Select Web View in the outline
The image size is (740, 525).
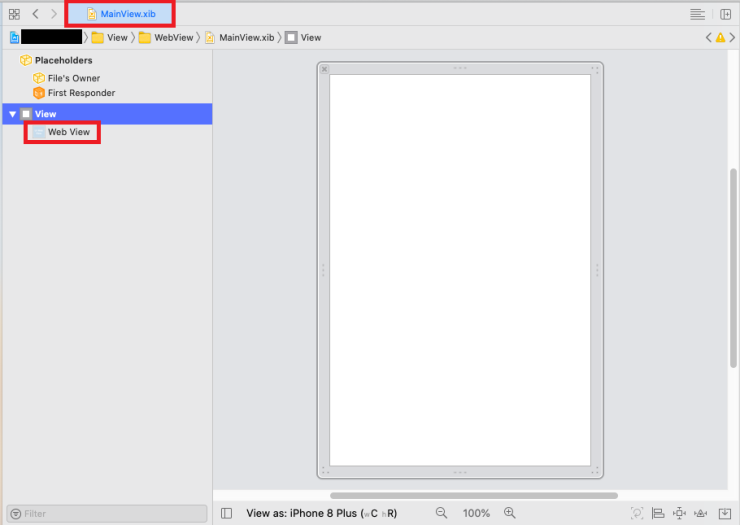pyautogui.click(x=68, y=132)
